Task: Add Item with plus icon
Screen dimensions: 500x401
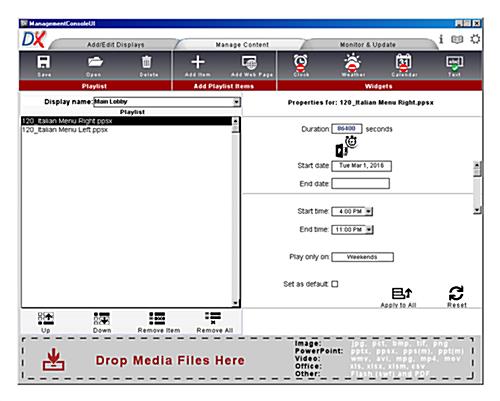Action: click(x=198, y=66)
